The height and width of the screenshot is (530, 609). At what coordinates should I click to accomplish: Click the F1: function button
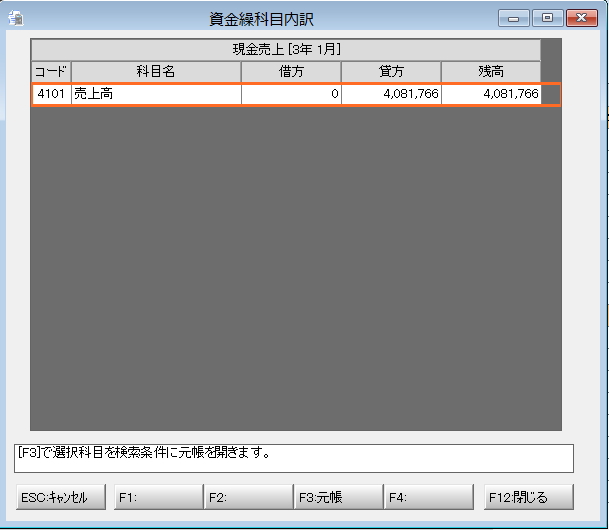pyautogui.click(x=159, y=497)
